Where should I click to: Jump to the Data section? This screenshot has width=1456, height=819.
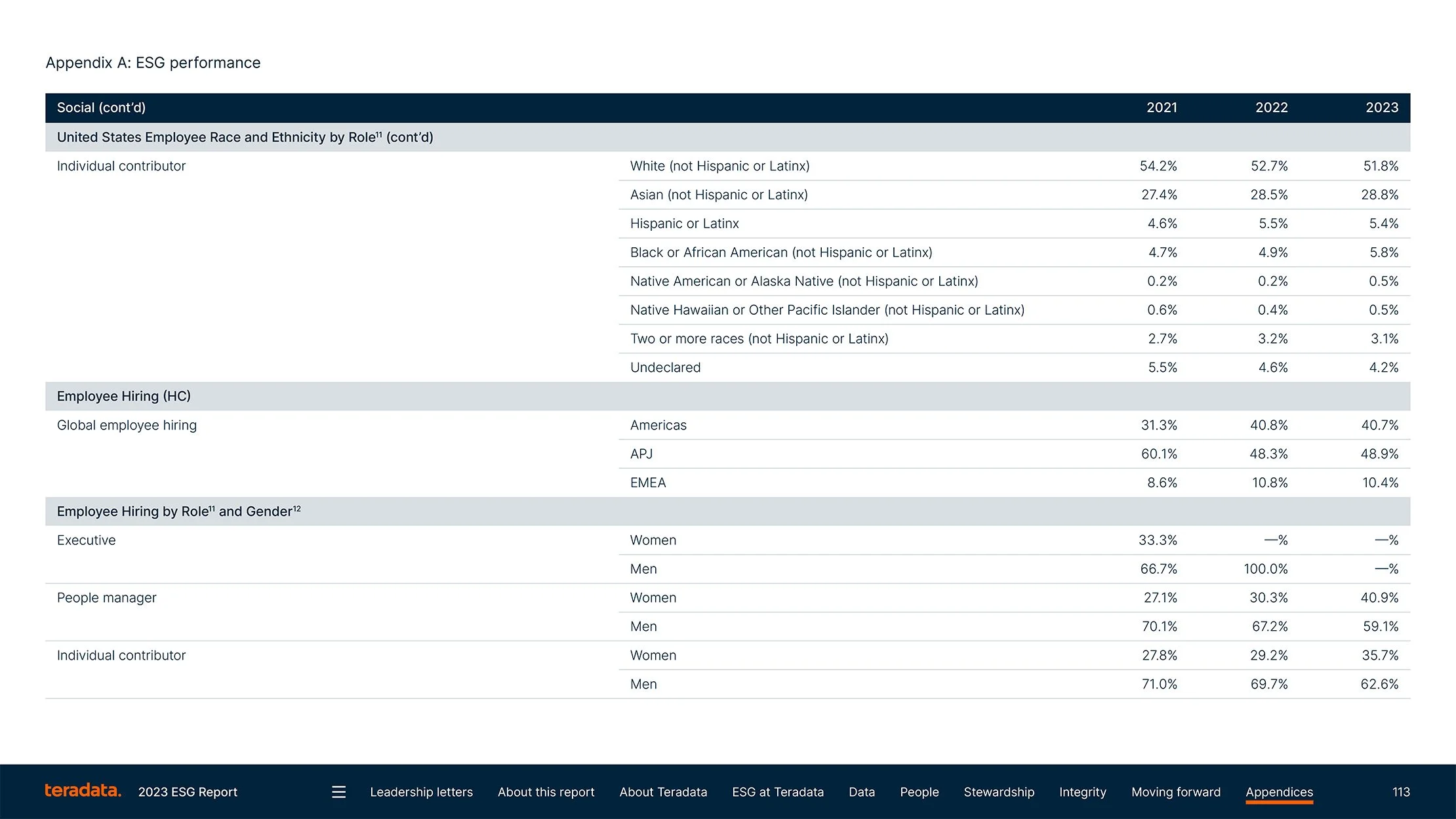click(x=861, y=791)
